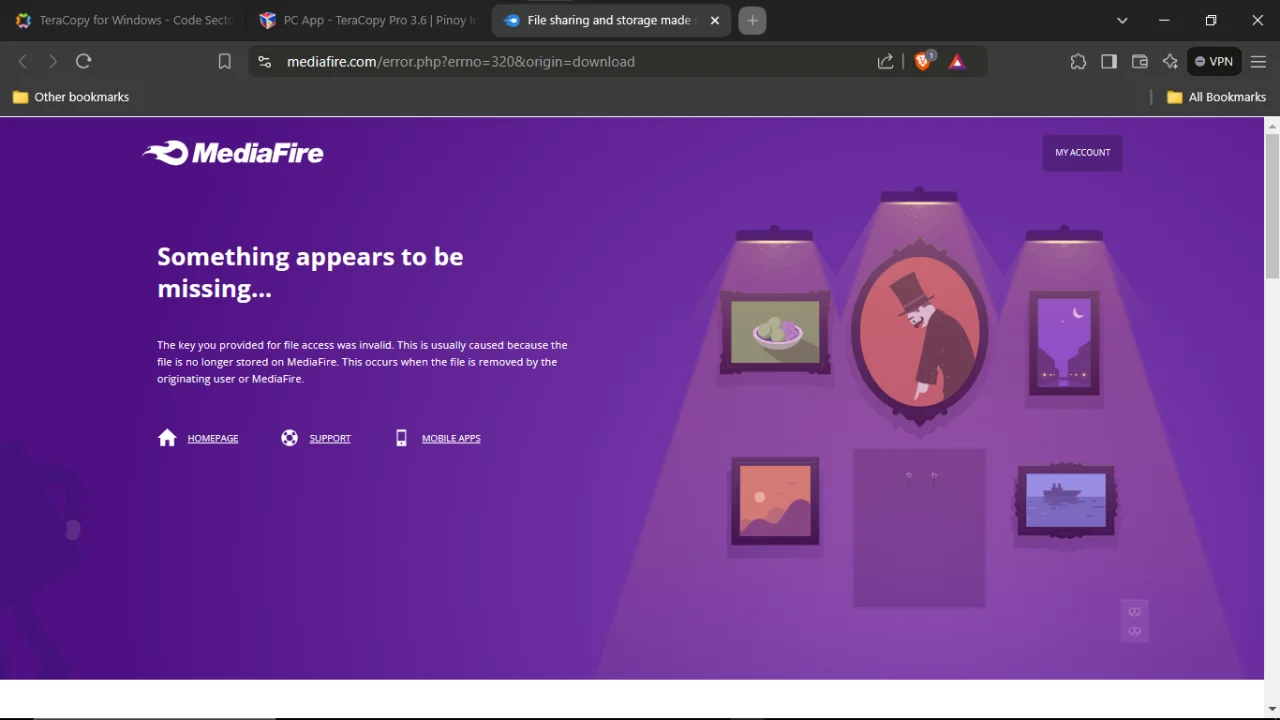Click the scrollbar up arrow

[x=1272, y=125]
